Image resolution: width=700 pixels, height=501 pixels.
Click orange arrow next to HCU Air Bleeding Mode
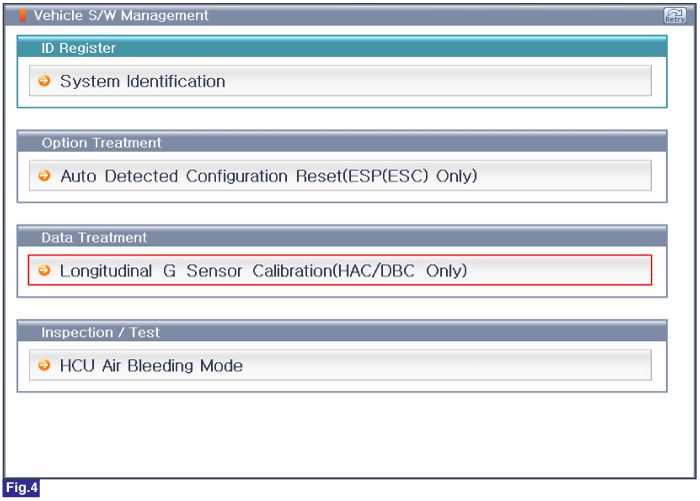[44, 365]
